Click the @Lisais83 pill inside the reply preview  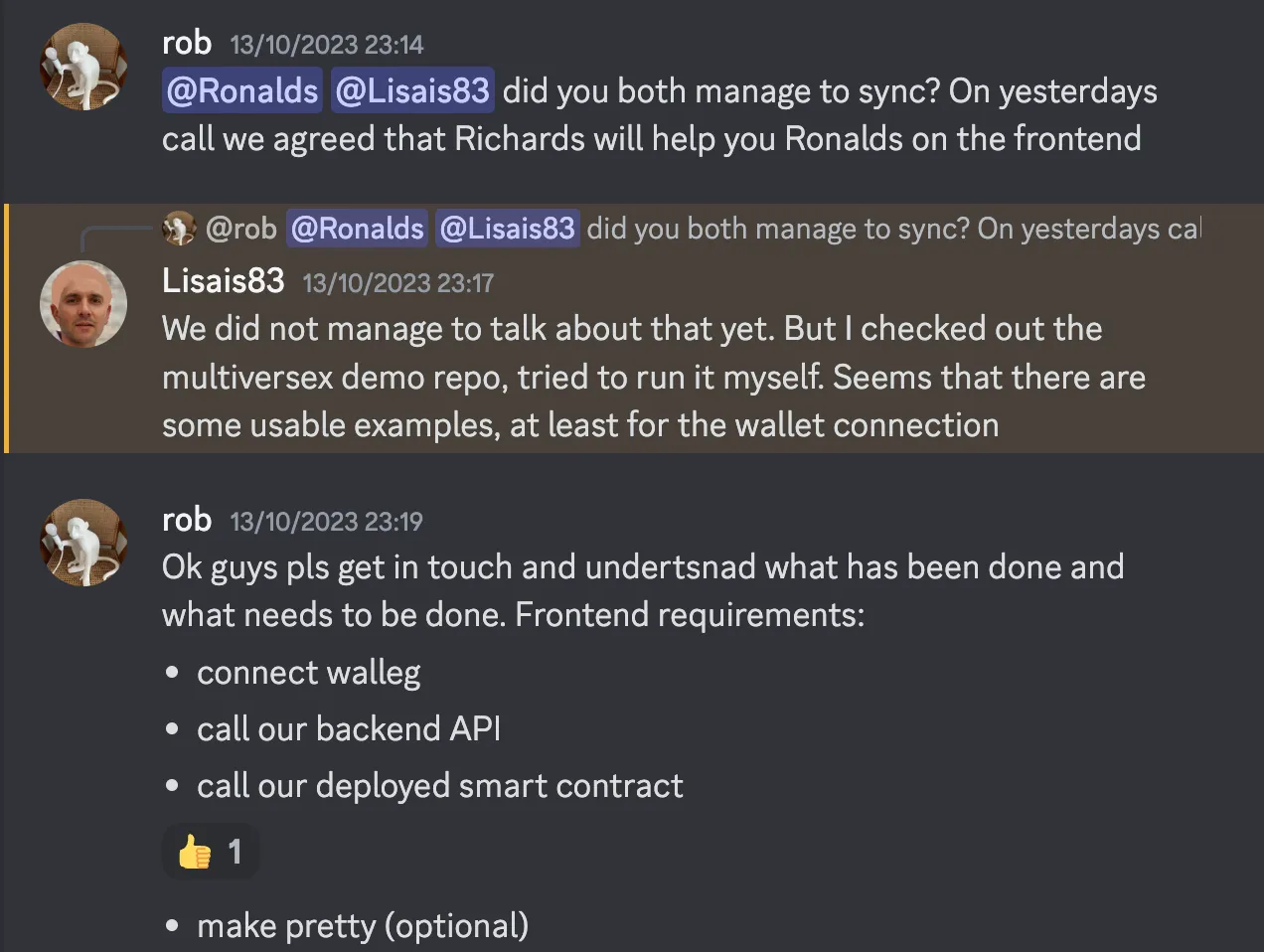pyautogui.click(x=507, y=228)
